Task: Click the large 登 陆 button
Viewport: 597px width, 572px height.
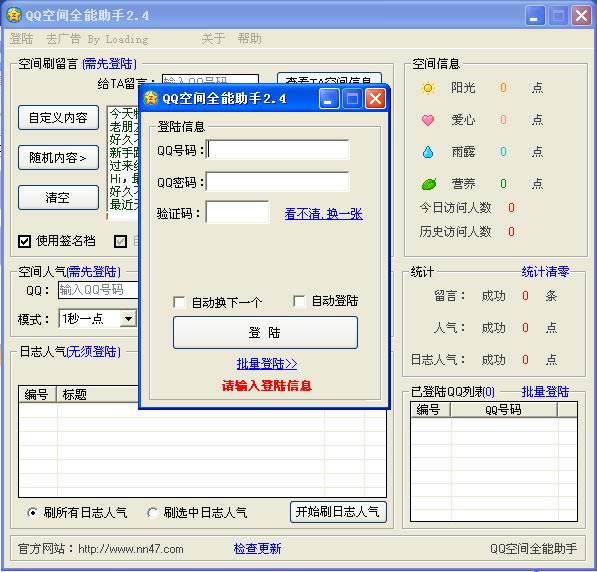Action: coord(265,332)
